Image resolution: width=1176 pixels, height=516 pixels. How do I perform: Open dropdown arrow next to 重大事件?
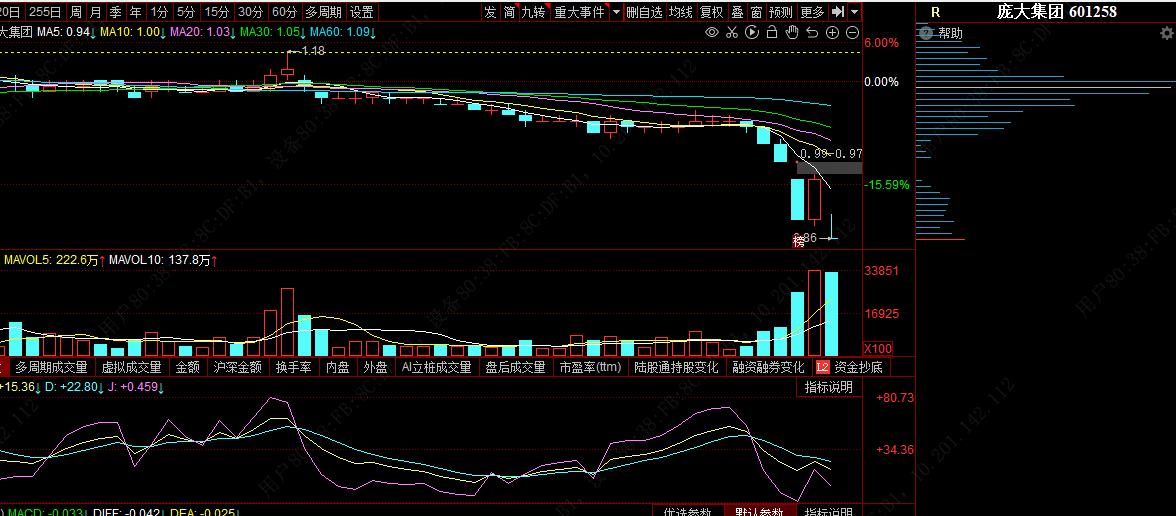616,12
